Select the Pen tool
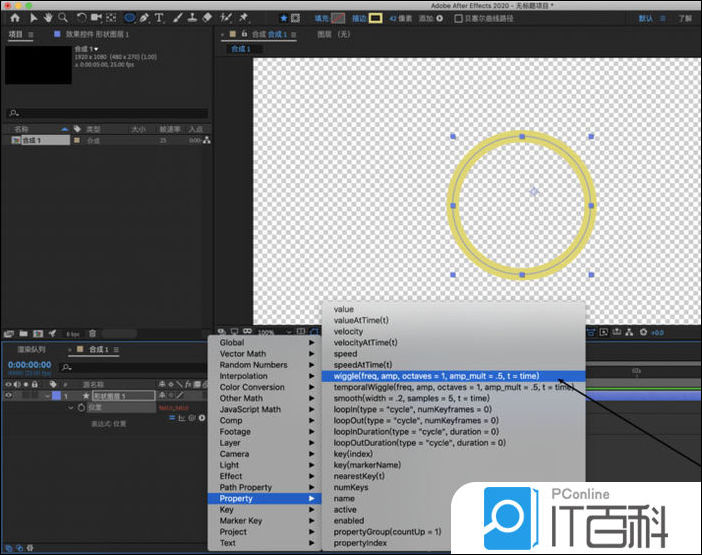This screenshot has width=702, height=555. click(146, 17)
